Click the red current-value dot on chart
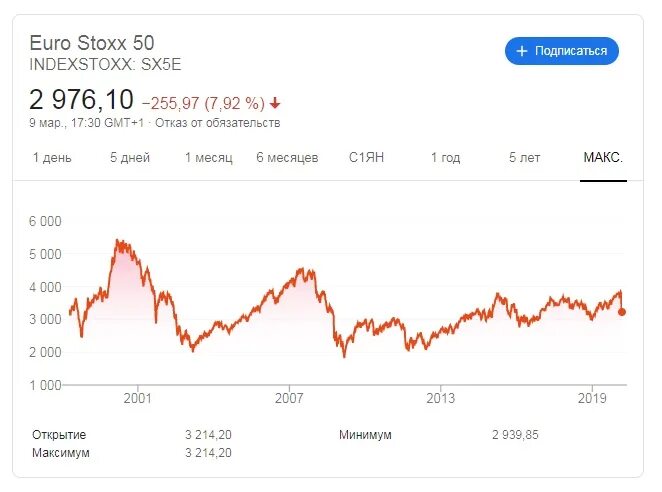Screen dimensions: 662x492 (x=622, y=312)
